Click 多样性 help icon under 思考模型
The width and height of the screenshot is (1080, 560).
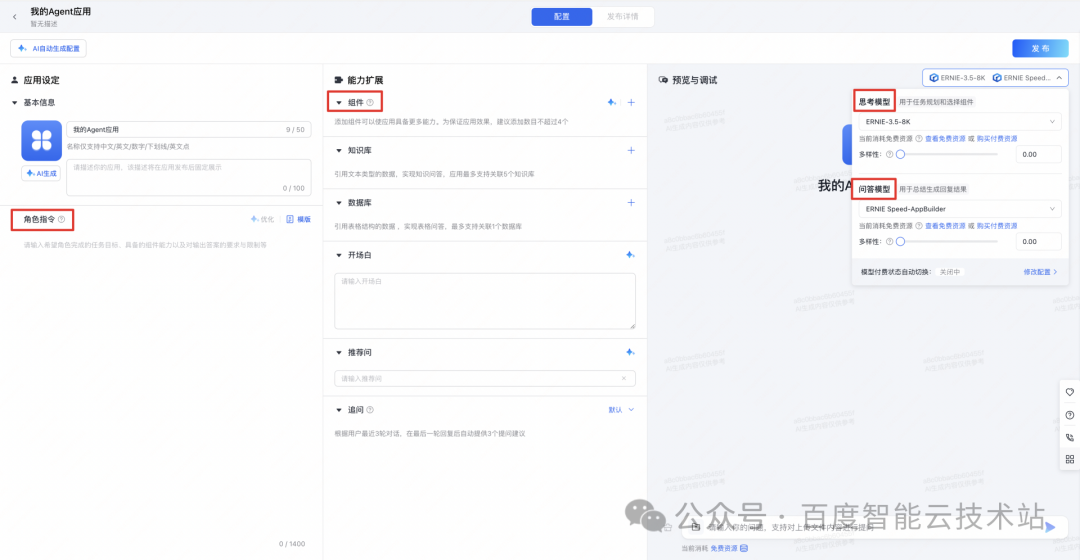[x=889, y=154]
